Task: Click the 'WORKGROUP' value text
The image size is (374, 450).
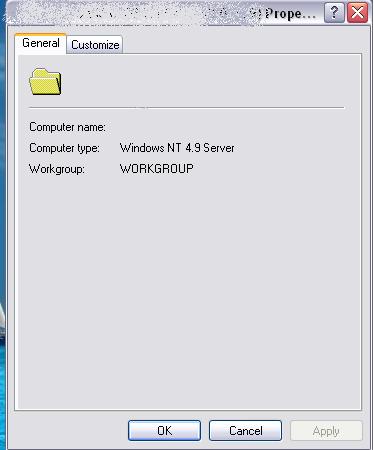Action: tap(157, 169)
